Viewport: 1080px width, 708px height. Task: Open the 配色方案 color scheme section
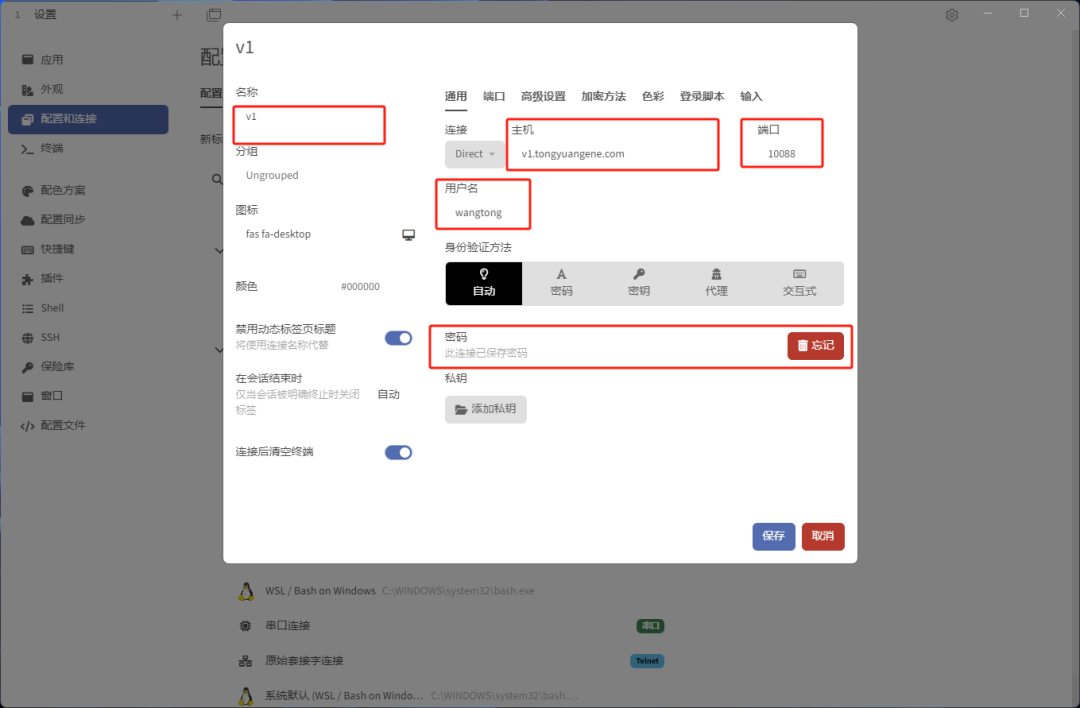point(88,190)
